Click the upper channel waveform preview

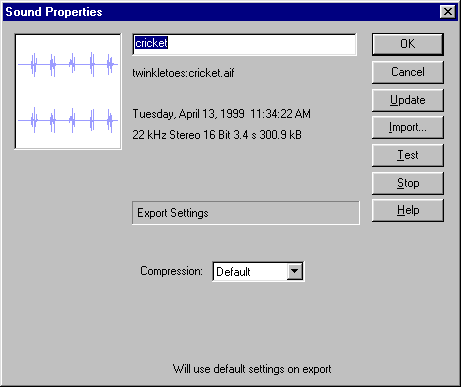68,64
